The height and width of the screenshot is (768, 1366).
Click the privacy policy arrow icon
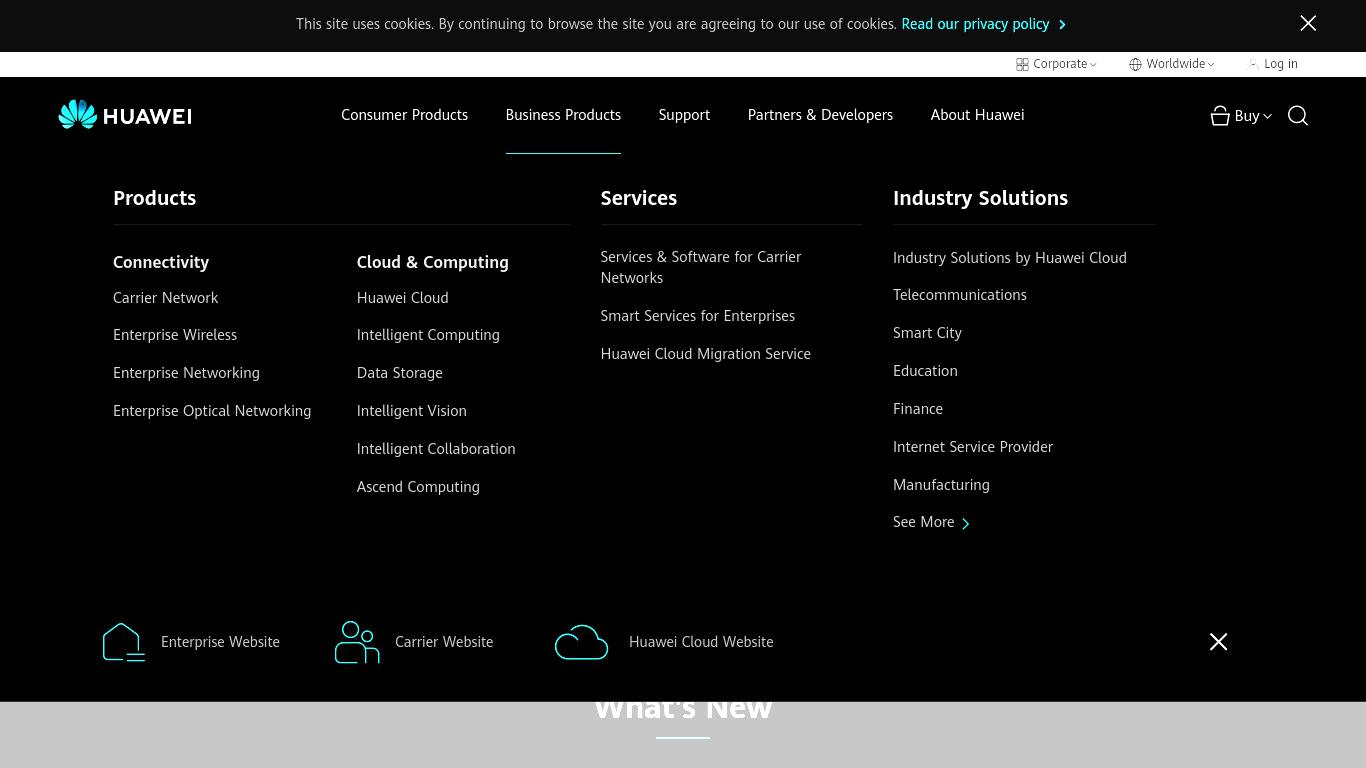(1062, 24)
